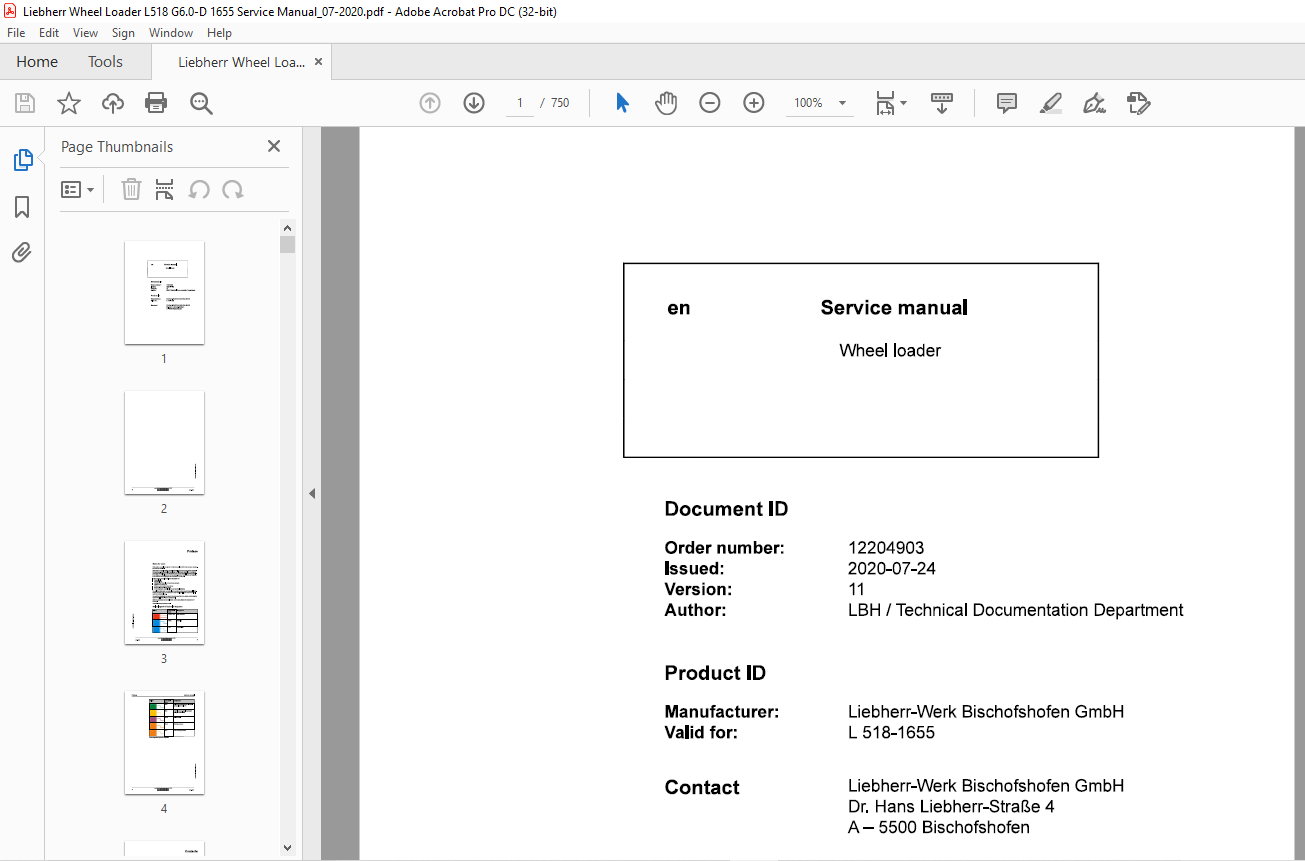Click the 'Product ID' heading
Image resolution: width=1305 pixels, height=861 pixels.
click(x=715, y=673)
